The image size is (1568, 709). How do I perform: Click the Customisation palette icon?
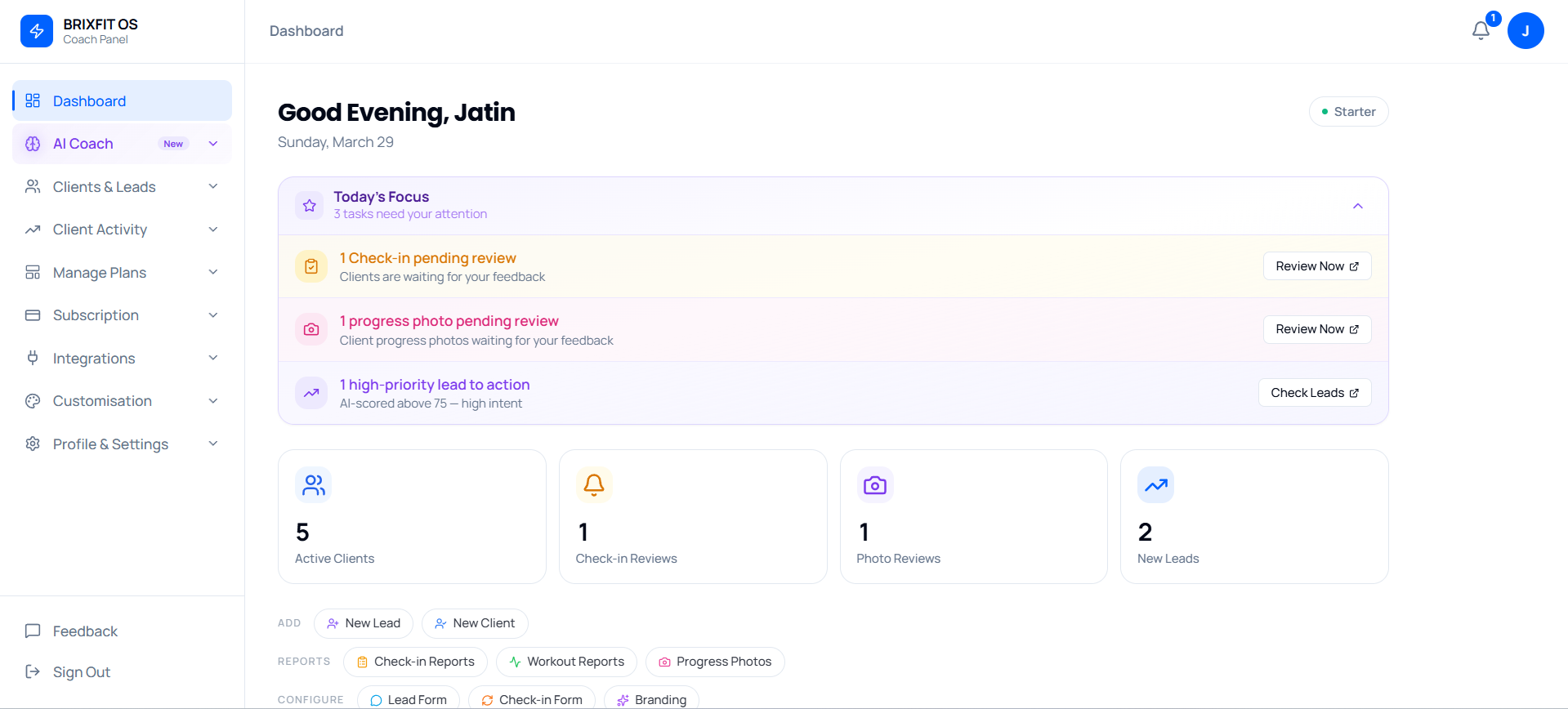click(33, 401)
